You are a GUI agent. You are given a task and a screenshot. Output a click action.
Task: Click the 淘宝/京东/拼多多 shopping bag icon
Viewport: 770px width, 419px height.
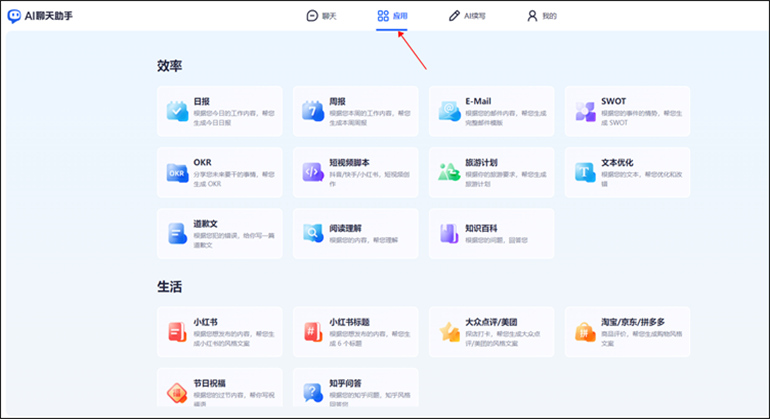[x=585, y=332]
